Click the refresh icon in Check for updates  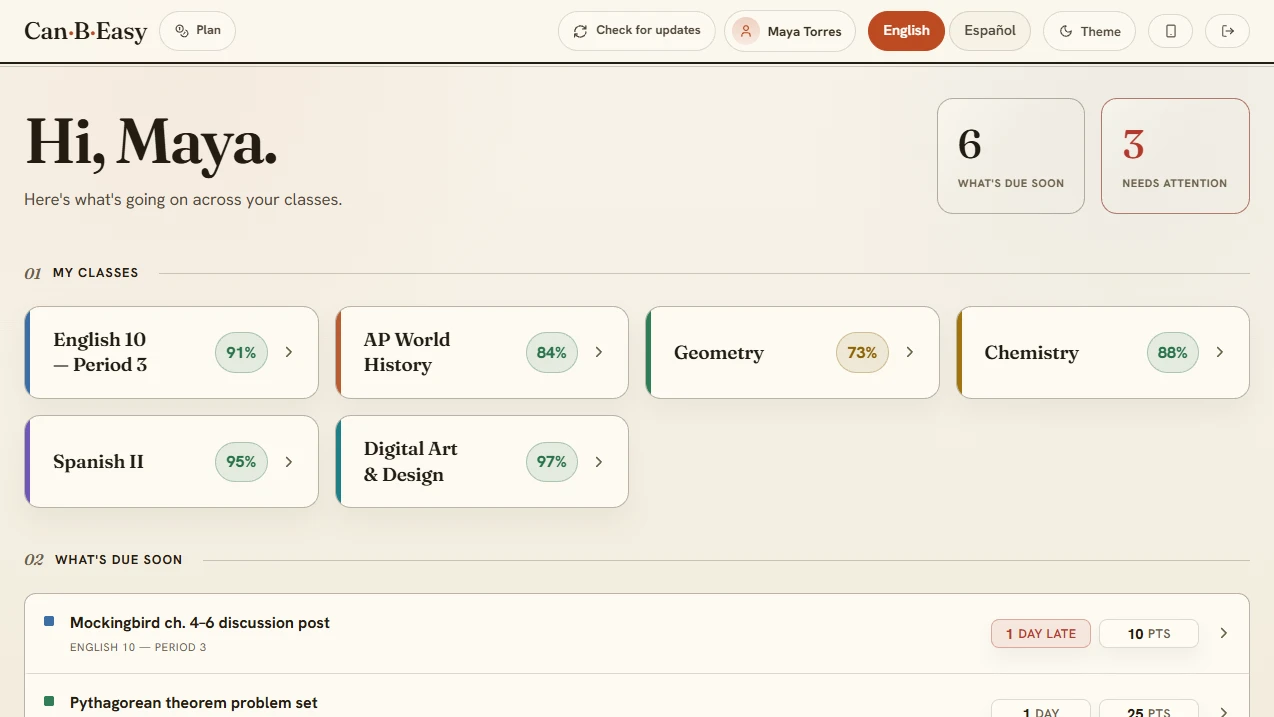click(580, 31)
